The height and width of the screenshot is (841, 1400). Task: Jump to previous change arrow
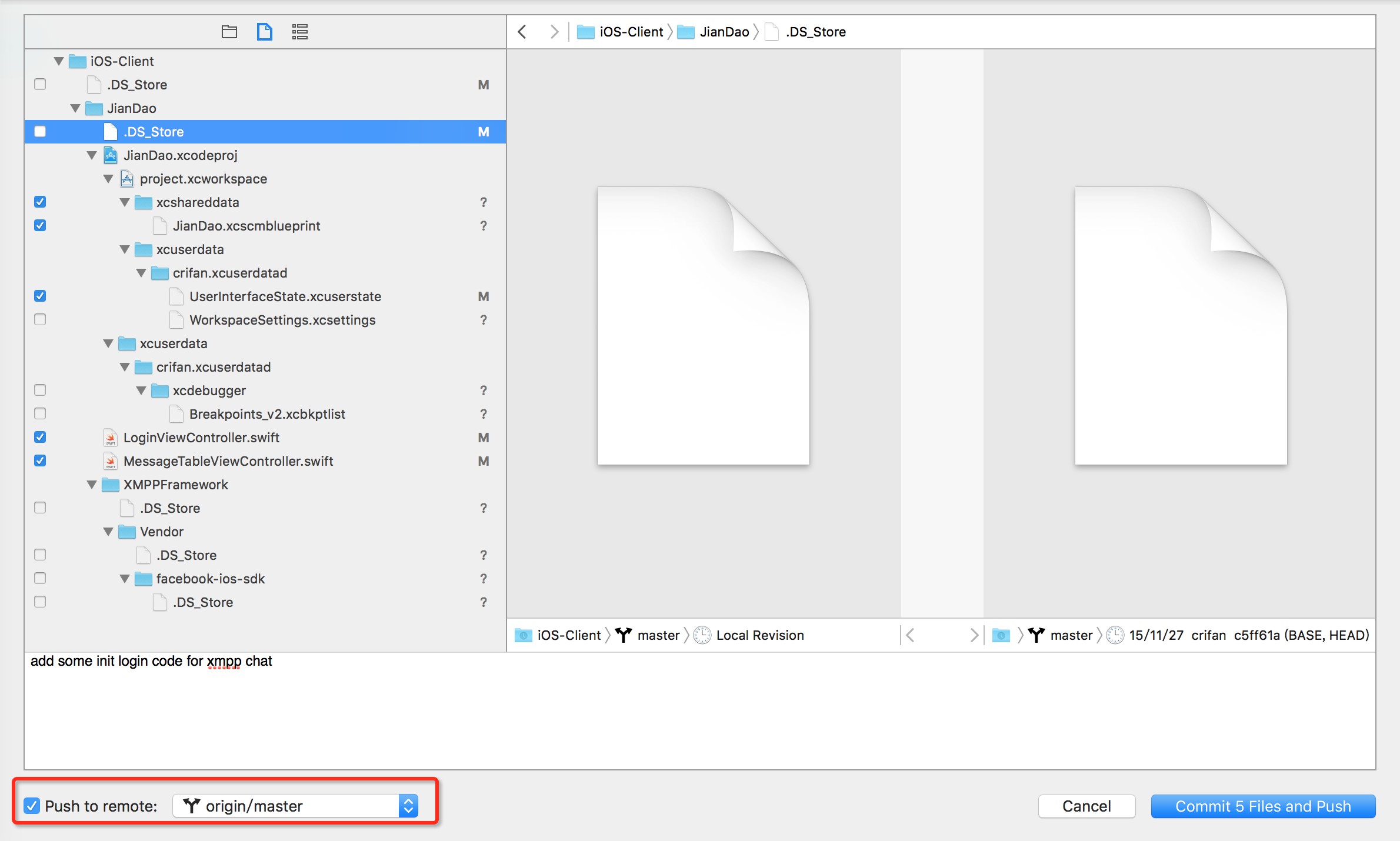point(911,635)
